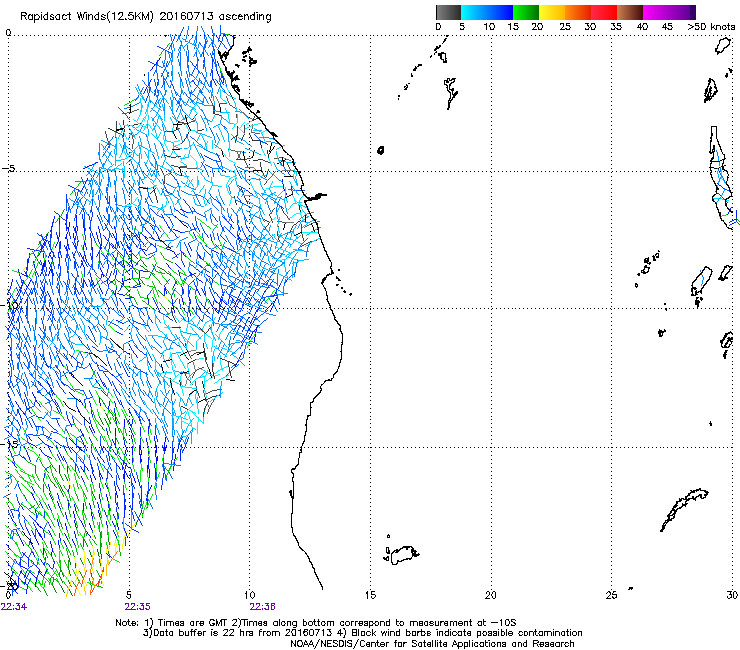This screenshot has width=740, height=650.
Task: Click the '35' color scale label
Action: click(616, 27)
